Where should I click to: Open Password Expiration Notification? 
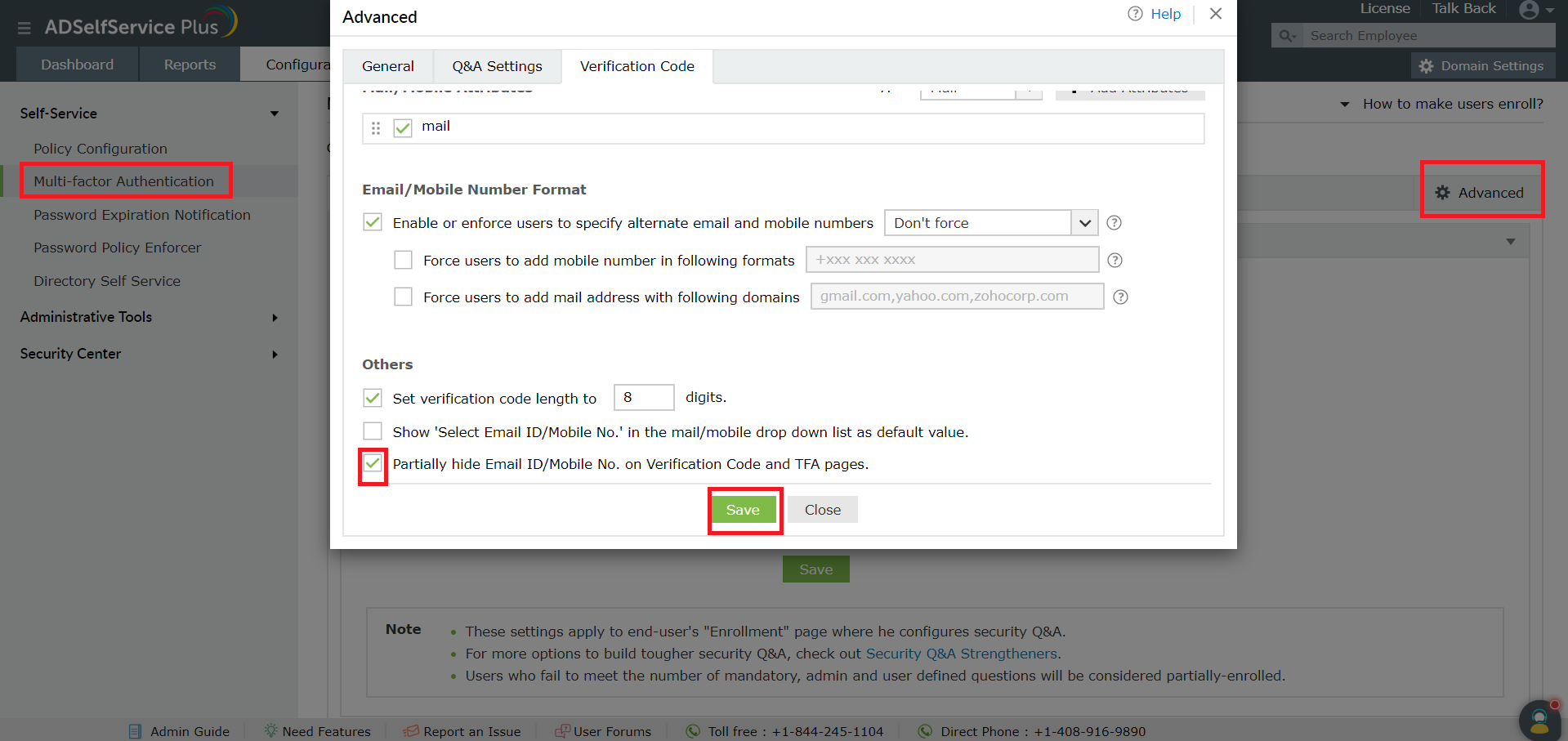tap(142, 215)
